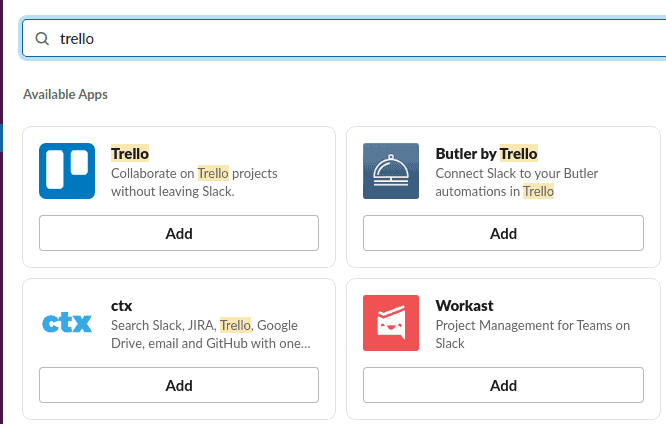Click the search magnifier icon
Viewport: 666px width, 424px height.
click(x=42, y=39)
